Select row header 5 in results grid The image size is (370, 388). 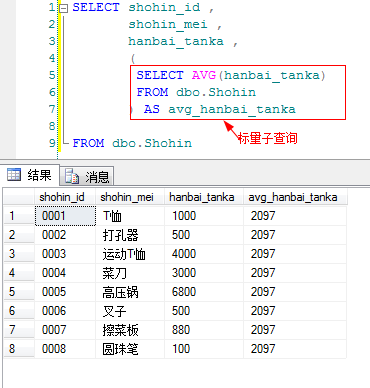(x=19, y=292)
